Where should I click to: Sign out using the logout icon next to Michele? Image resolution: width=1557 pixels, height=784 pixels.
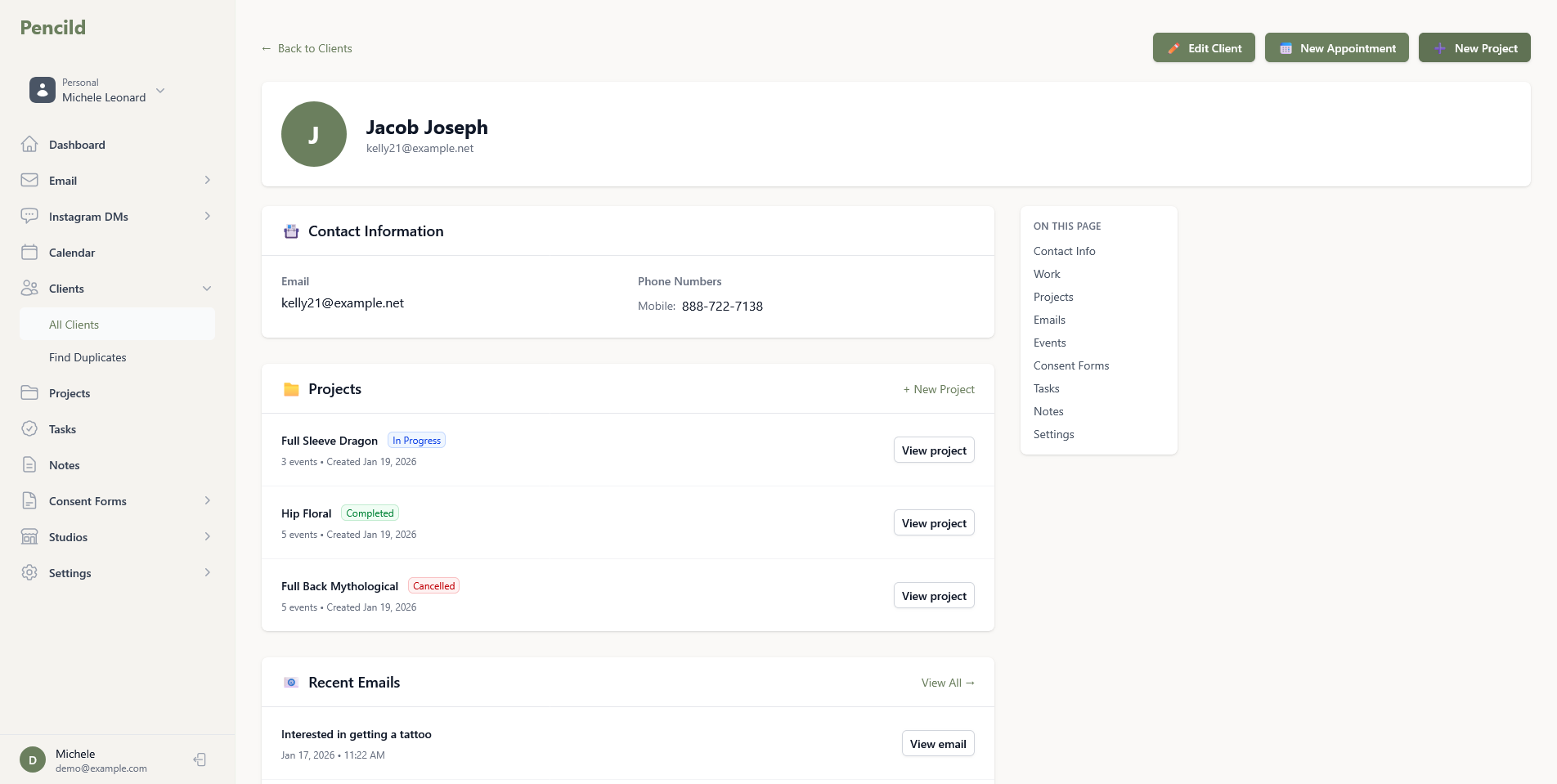coord(199,759)
